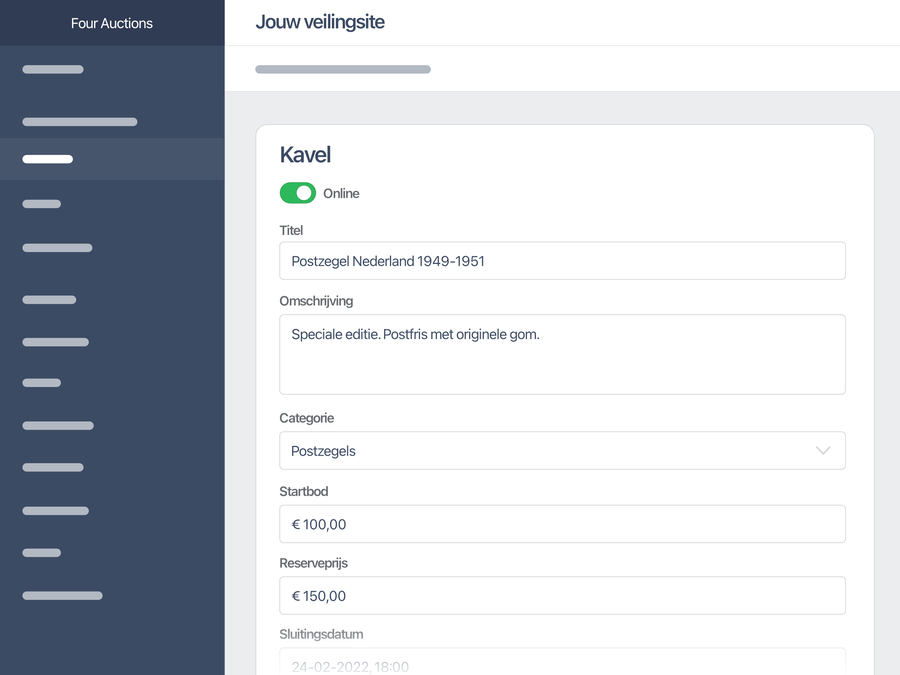Viewport: 900px width, 675px height.
Task: Select the Reserveprijs field showing € 150,00
Action: (562, 596)
